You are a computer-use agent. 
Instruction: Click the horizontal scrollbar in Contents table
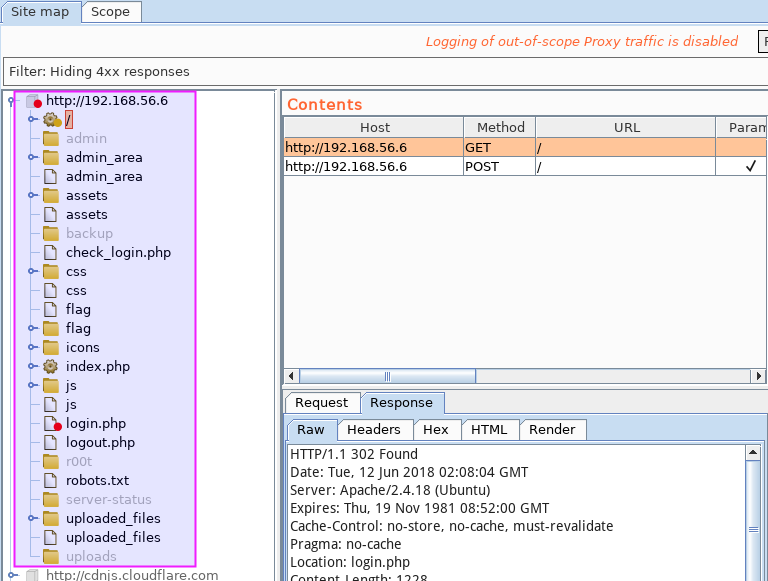[x=387, y=376]
